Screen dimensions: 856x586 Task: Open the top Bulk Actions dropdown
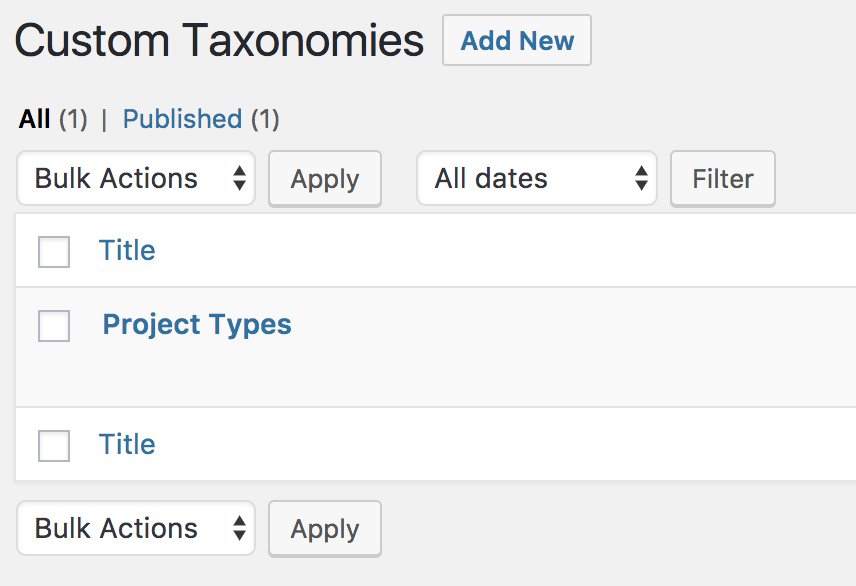tap(136, 179)
